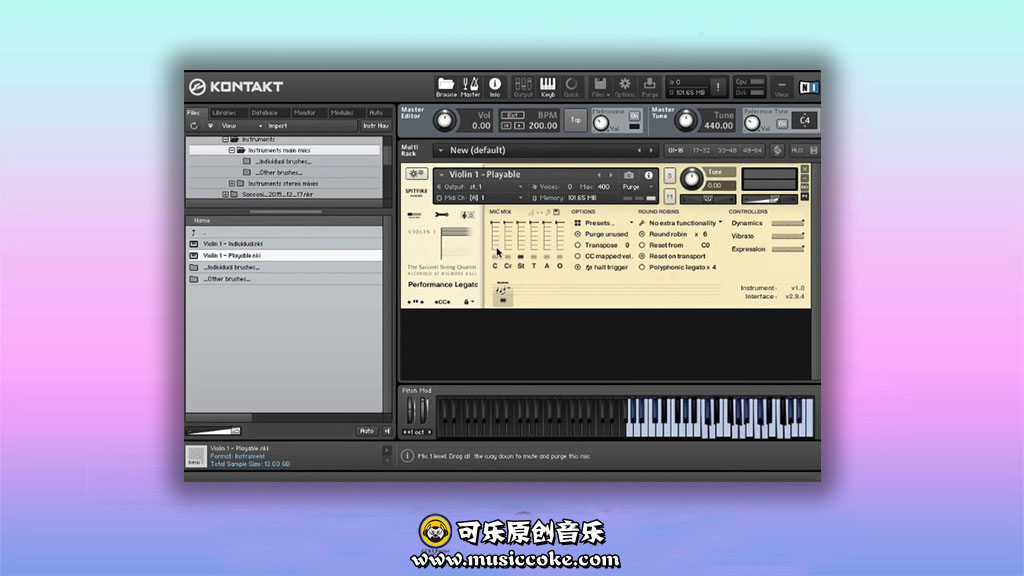This screenshot has width=1024, height=576.
Task: Switch to the Monitor tab
Action: [x=304, y=113]
